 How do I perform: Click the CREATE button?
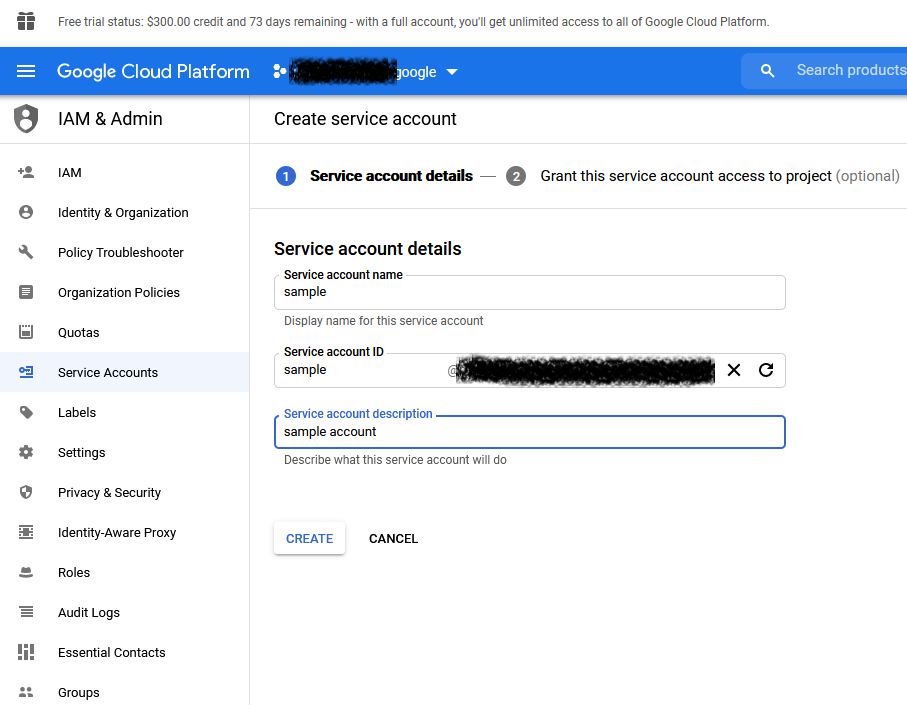[x=309, y=538]
